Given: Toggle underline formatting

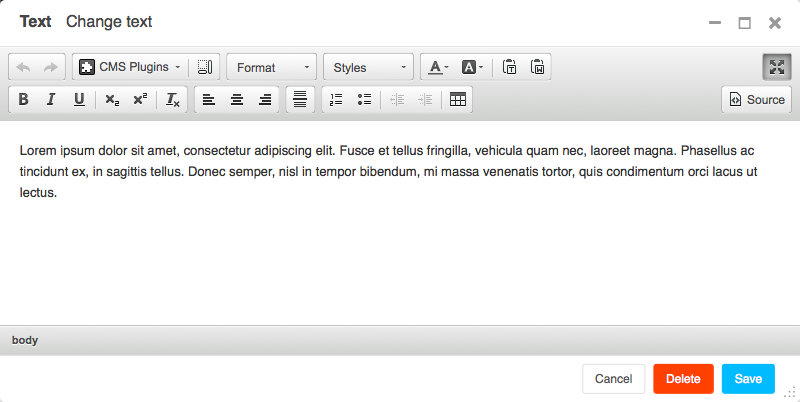Looking at the screenshot, I should coord(79,100).
